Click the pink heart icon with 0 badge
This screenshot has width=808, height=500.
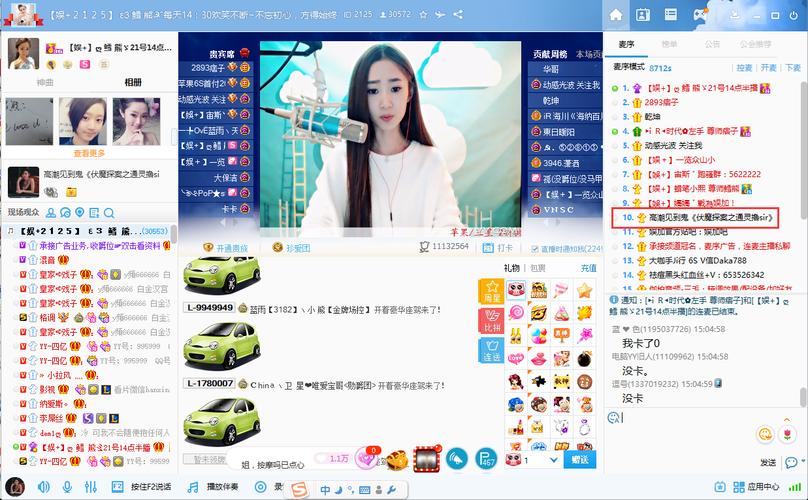[x=366, y=458]
